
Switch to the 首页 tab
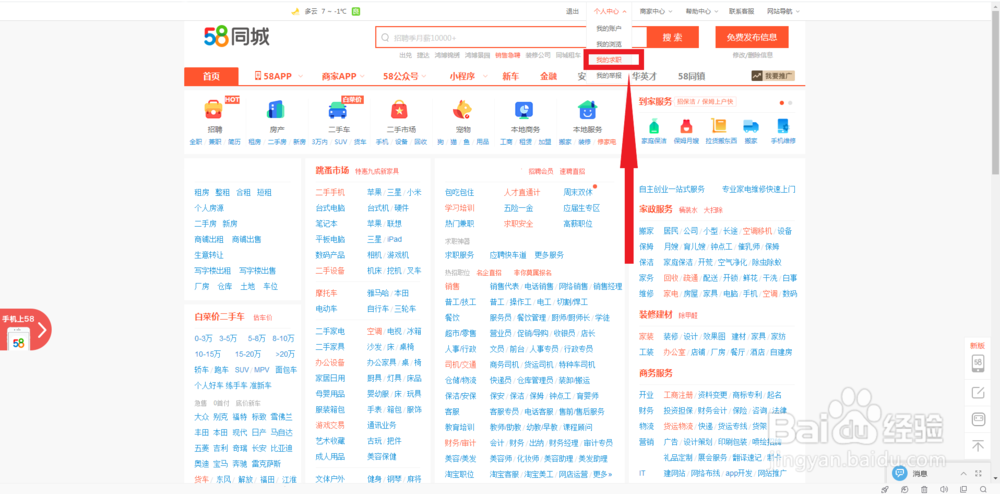tap(211, 76)
